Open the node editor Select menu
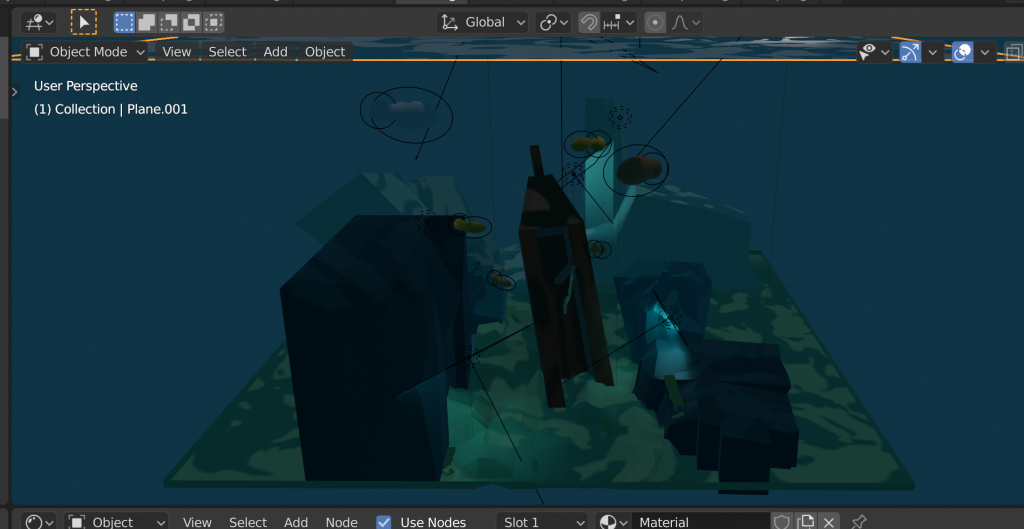The width and height of the screenshot is (1024, 529). point(248,522)
